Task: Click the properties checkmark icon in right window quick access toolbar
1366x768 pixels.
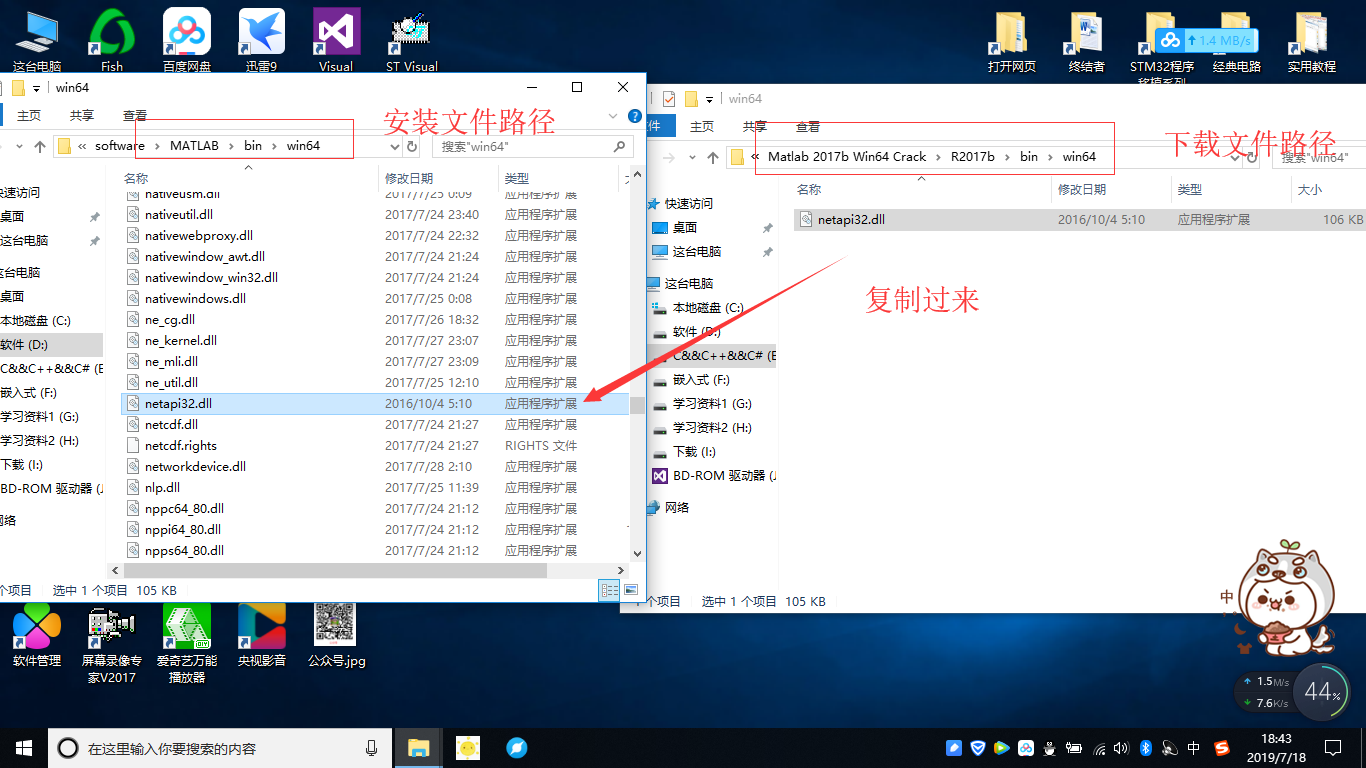Action: [x=670, y=99]
